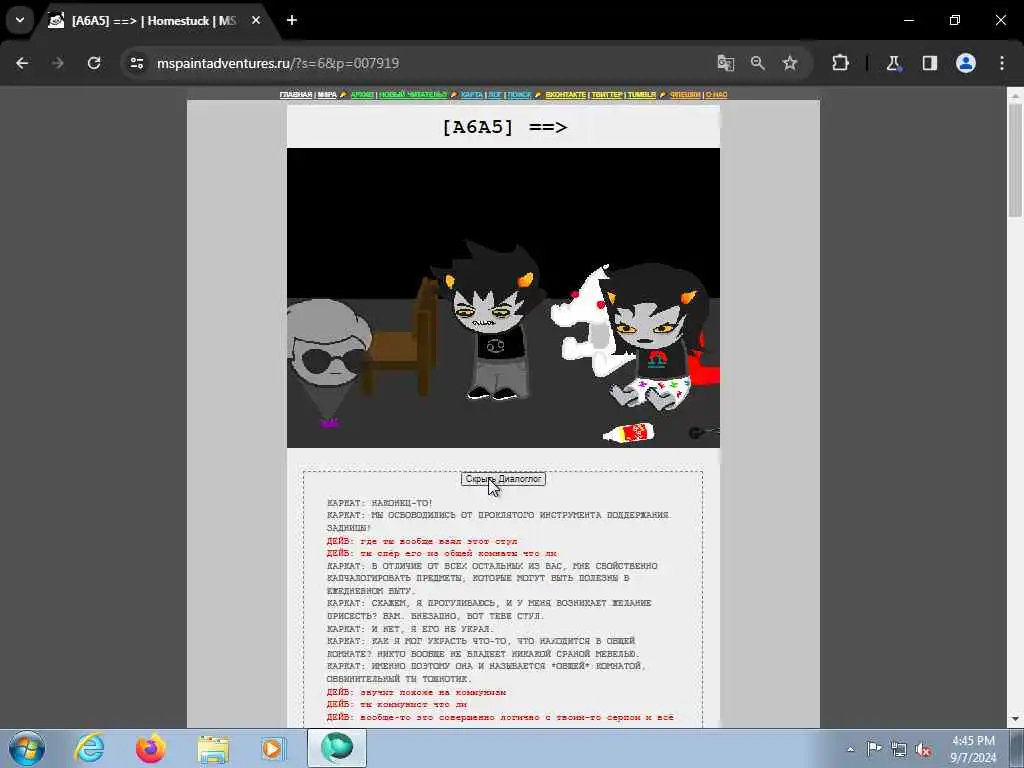Open the ФЛЕШКИ nav link
The image size is (1024, 768).
(685, 95)
